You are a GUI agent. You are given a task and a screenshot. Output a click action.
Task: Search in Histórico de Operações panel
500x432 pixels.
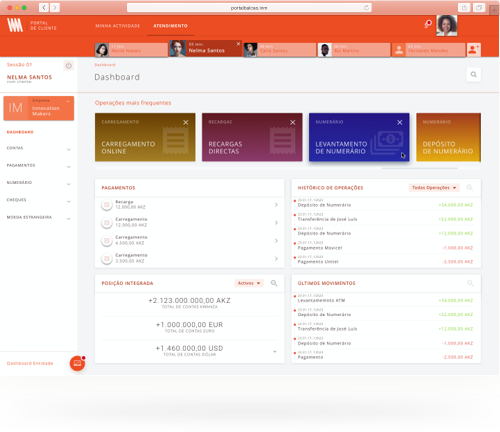tap(470, 188)
